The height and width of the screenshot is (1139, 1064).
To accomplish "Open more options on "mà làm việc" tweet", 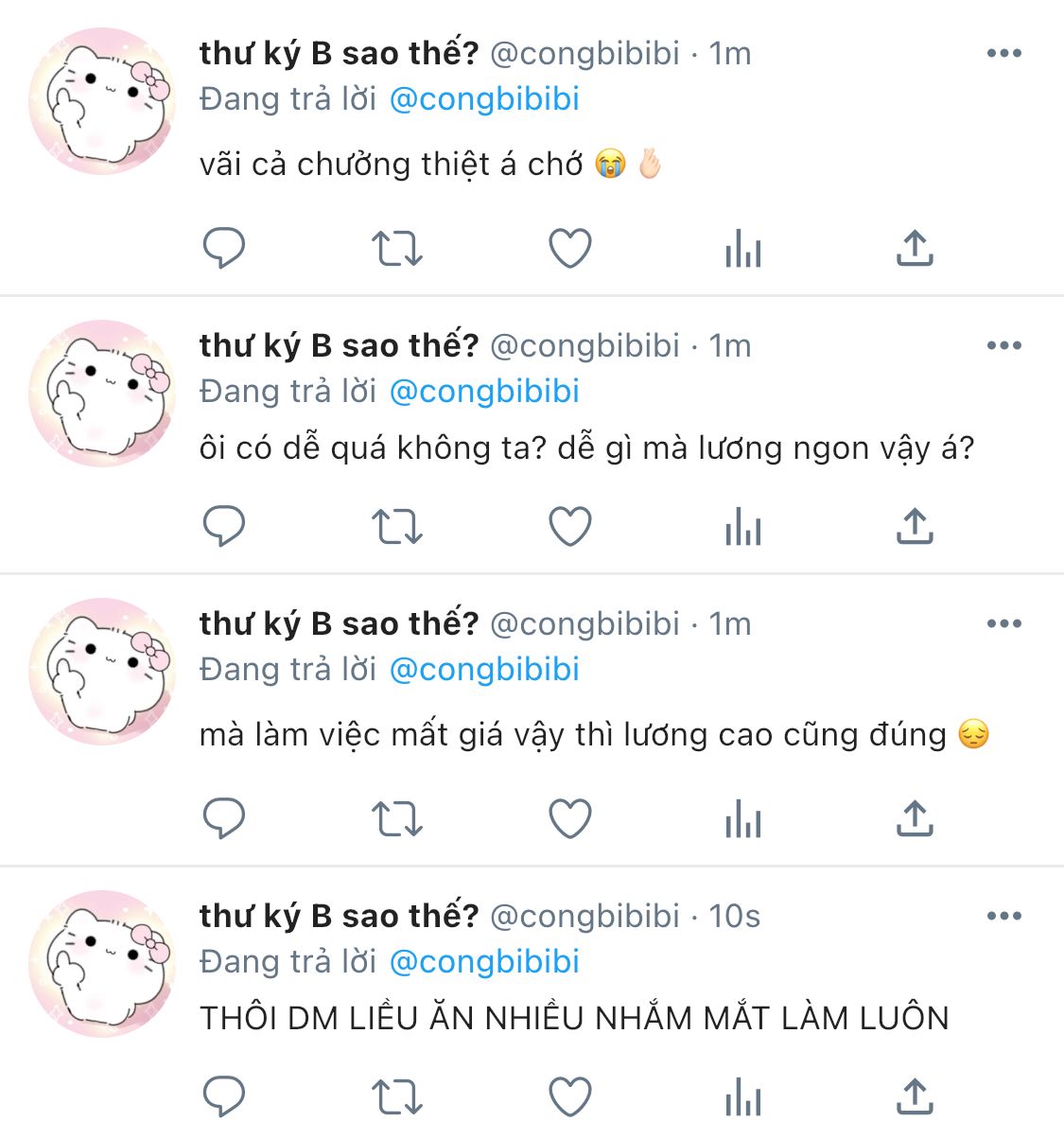I will tap(1003, 623).
